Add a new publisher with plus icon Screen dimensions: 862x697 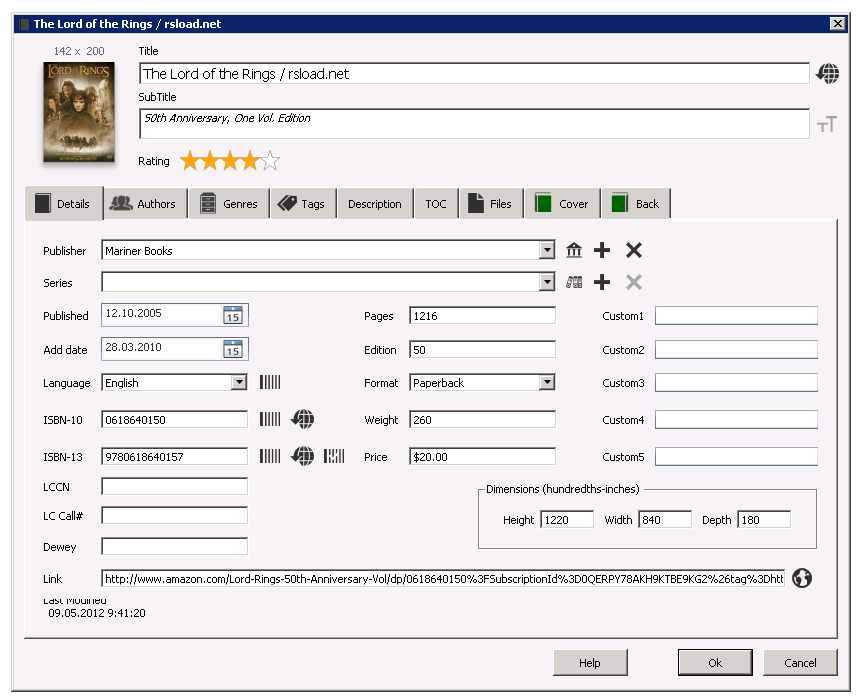tap(602, 250)
